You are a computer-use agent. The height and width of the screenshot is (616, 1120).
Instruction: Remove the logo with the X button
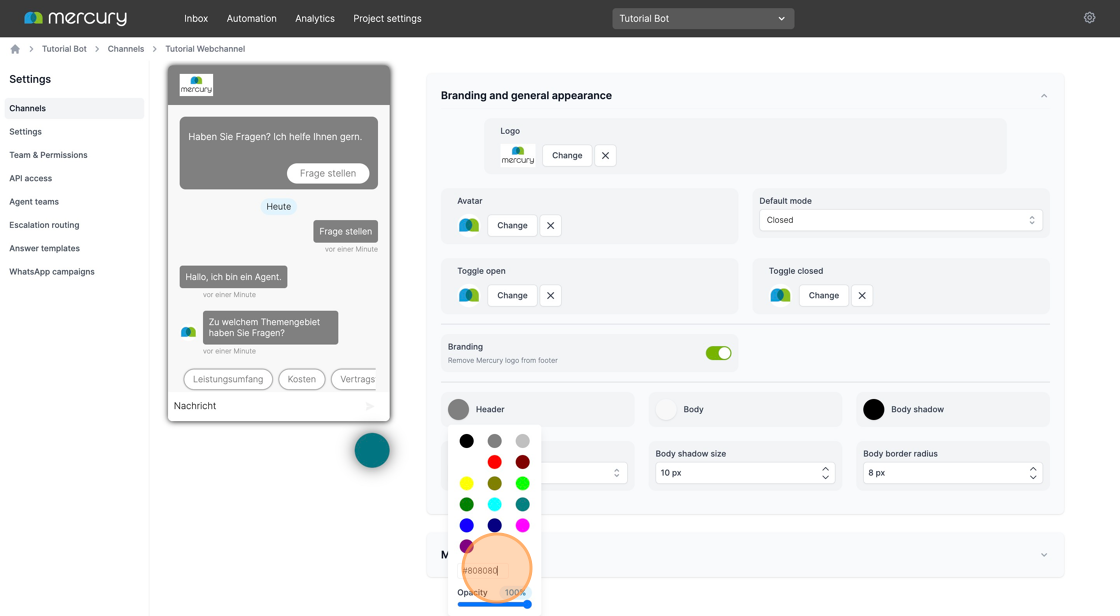[x=605, y=156]
